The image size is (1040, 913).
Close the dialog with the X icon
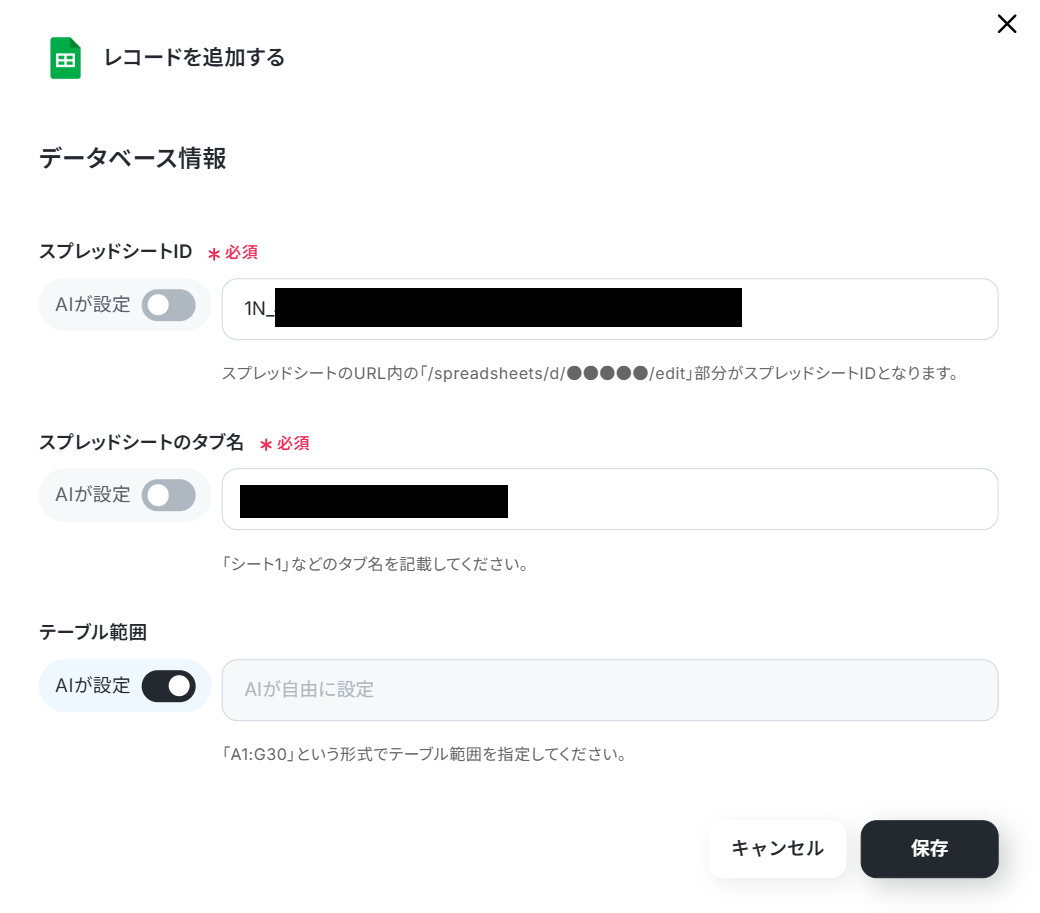coord(1006,24)
